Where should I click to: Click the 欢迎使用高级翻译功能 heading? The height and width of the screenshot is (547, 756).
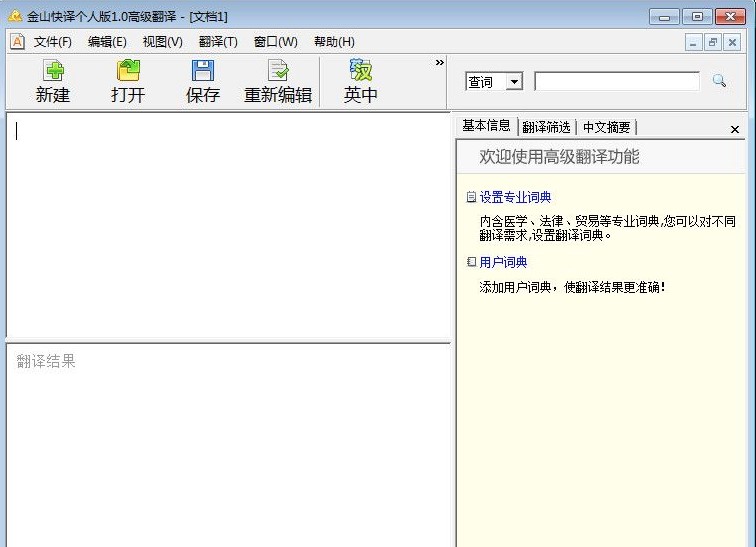pos(559,157)
